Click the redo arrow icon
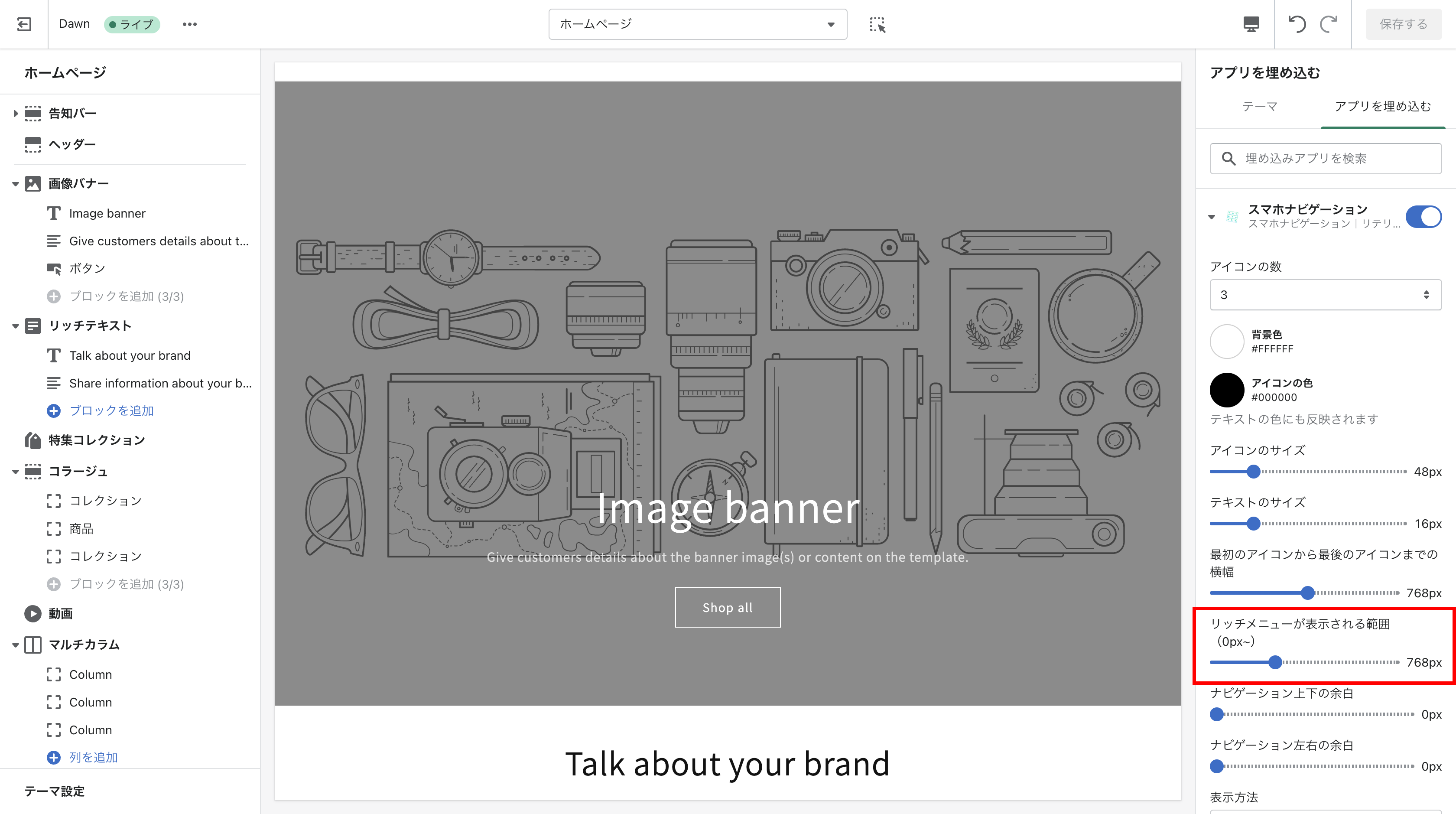The width and height of the screenshot is (1456, 814). pyautogui.click(x=1328, y=24)
